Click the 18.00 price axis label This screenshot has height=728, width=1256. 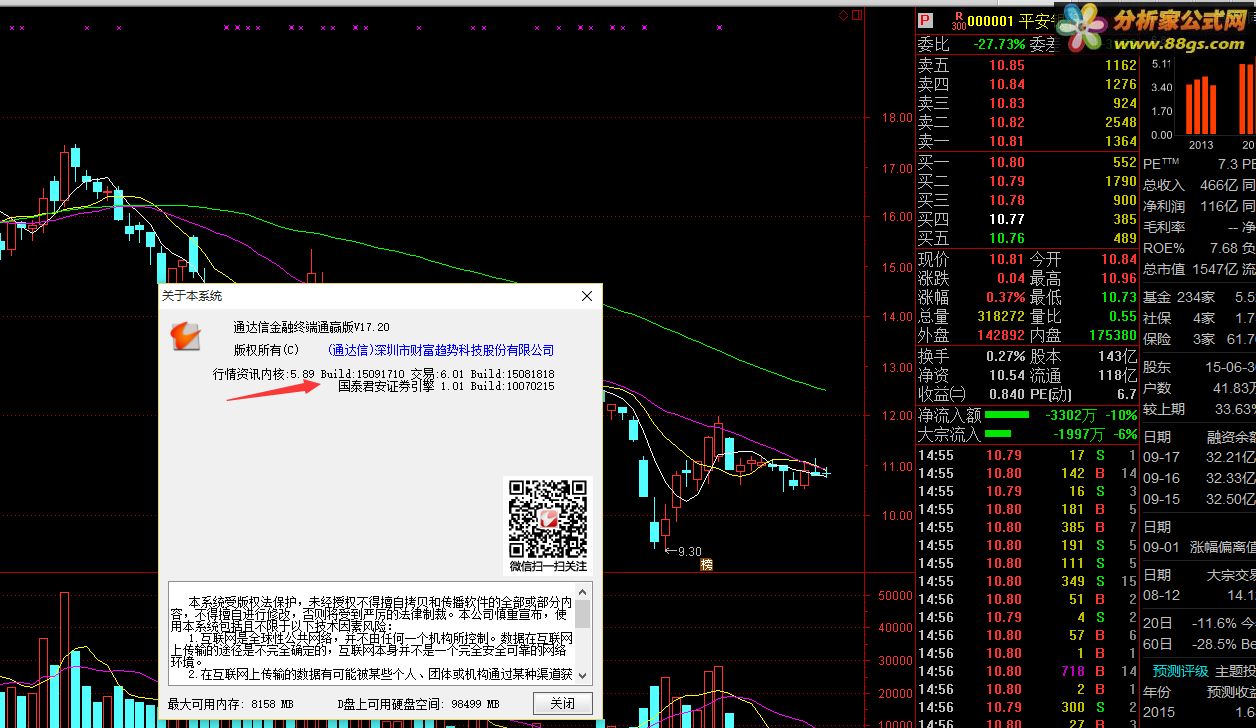(895, 117)
